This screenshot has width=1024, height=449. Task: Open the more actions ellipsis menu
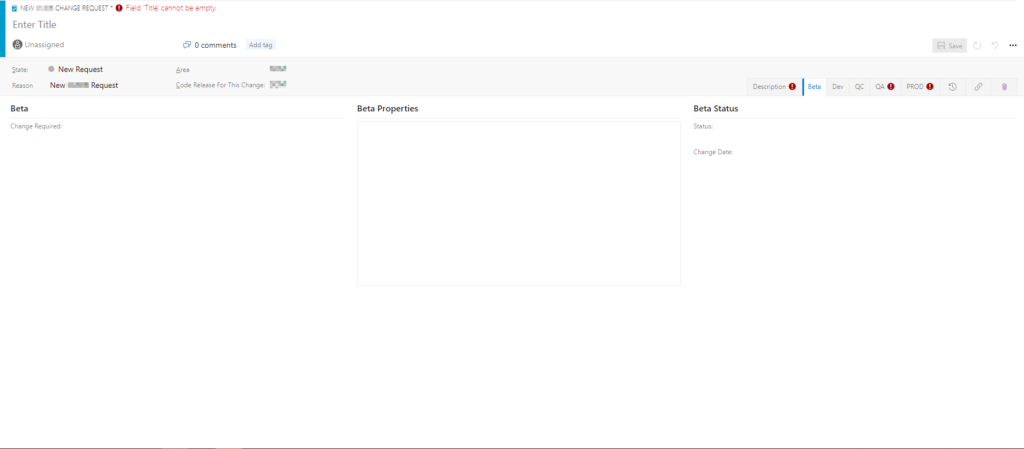coord(1012,45)
